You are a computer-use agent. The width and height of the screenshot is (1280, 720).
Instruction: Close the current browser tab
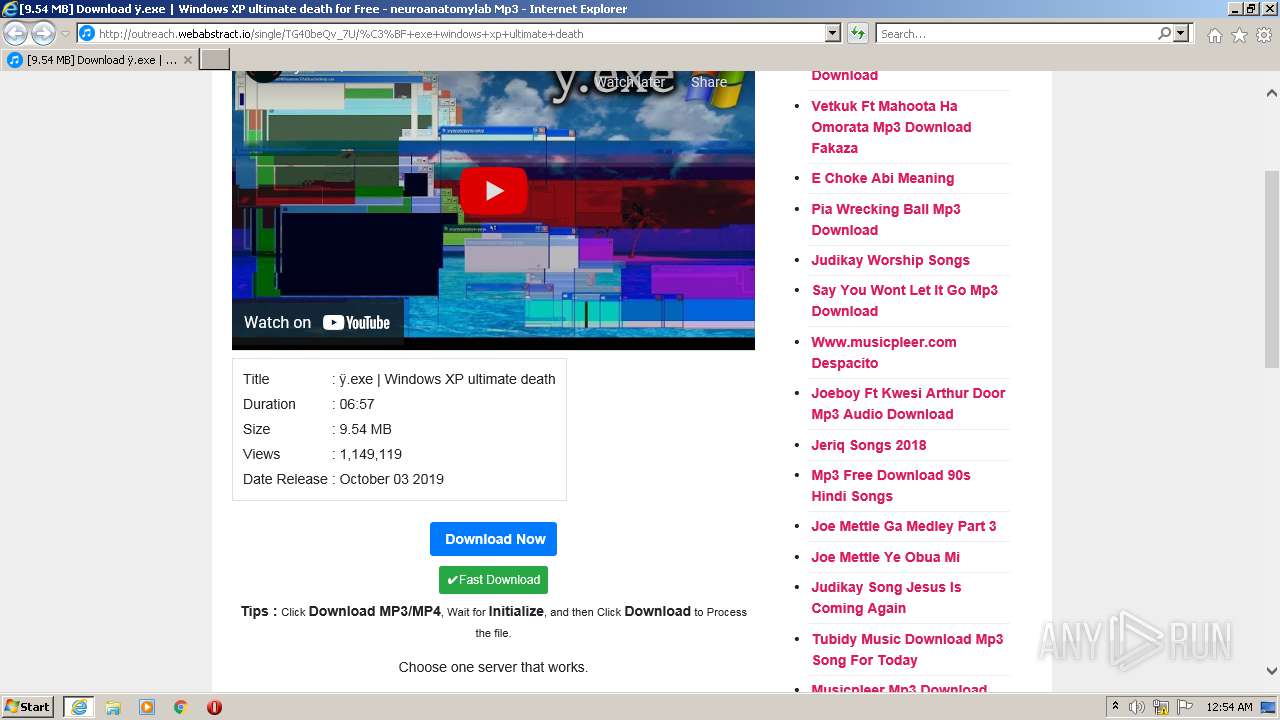[x=187, y=60]
